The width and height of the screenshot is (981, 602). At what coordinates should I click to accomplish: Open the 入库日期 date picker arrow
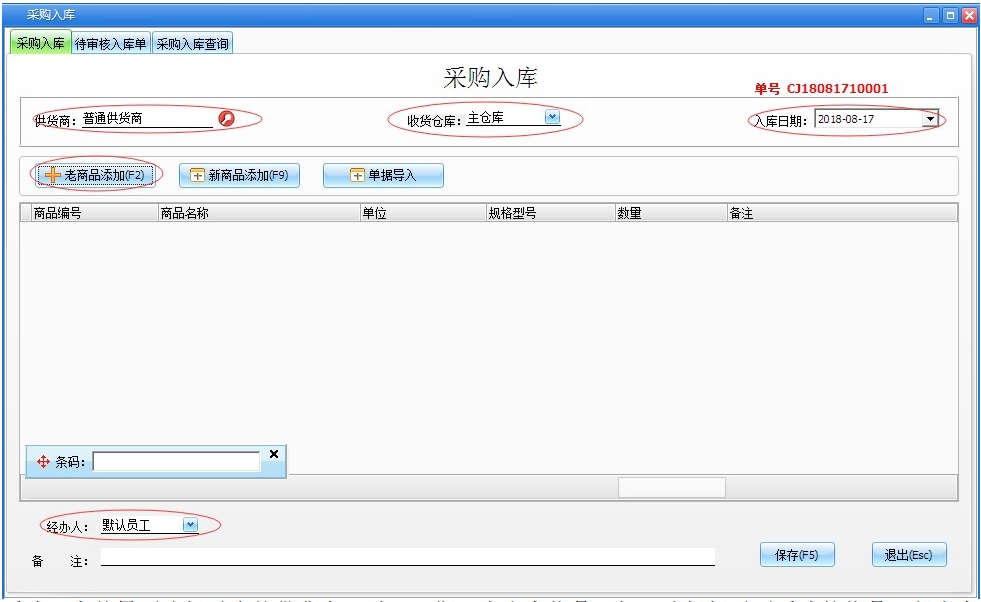(930, 119)
